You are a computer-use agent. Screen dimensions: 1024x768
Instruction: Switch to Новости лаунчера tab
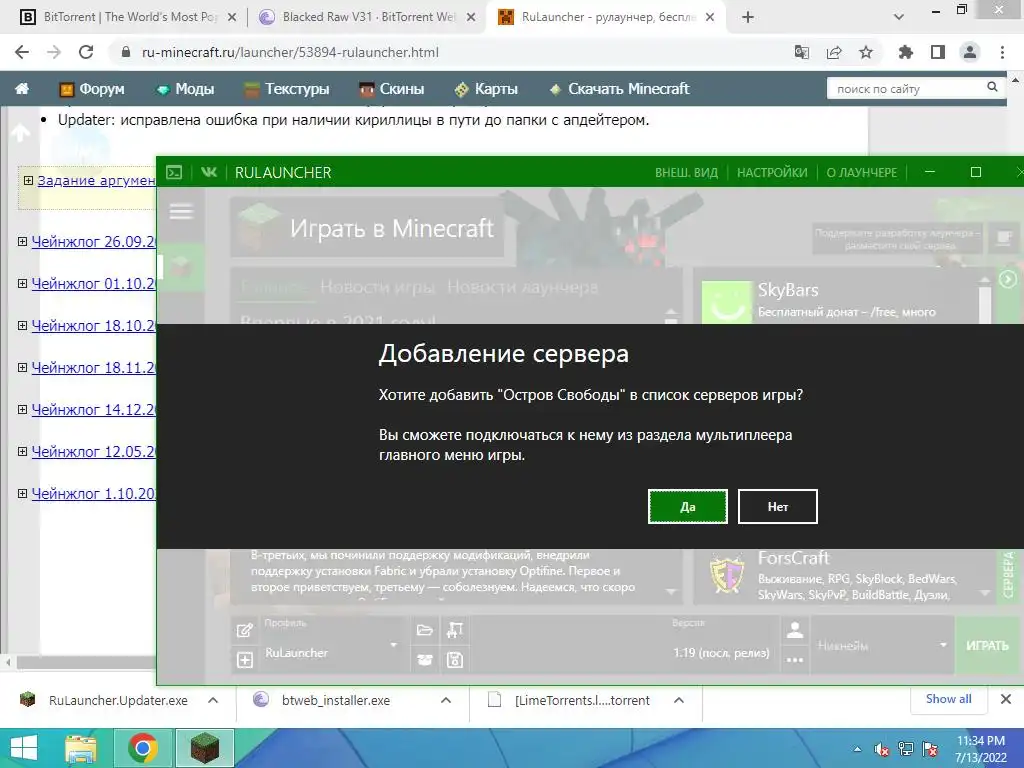point(522,287)
